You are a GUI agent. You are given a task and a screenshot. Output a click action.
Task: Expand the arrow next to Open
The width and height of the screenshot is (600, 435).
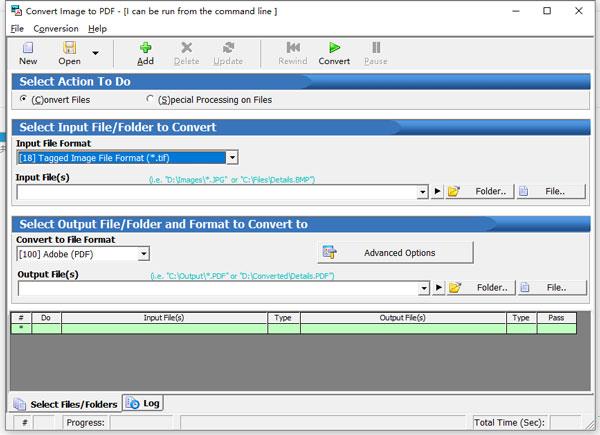tap(95, 53)
